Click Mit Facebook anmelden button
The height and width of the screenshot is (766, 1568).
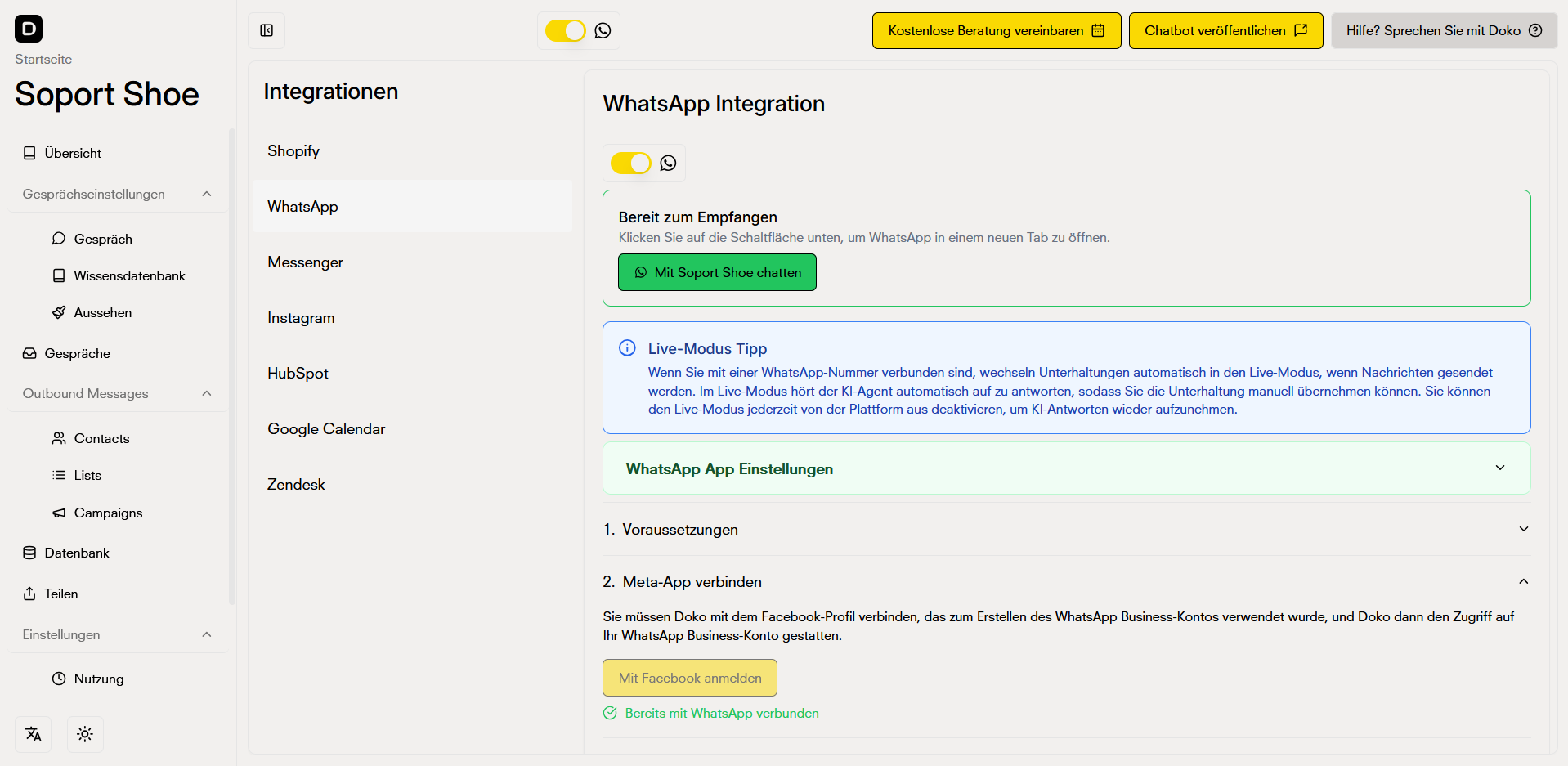pos(690,678)
